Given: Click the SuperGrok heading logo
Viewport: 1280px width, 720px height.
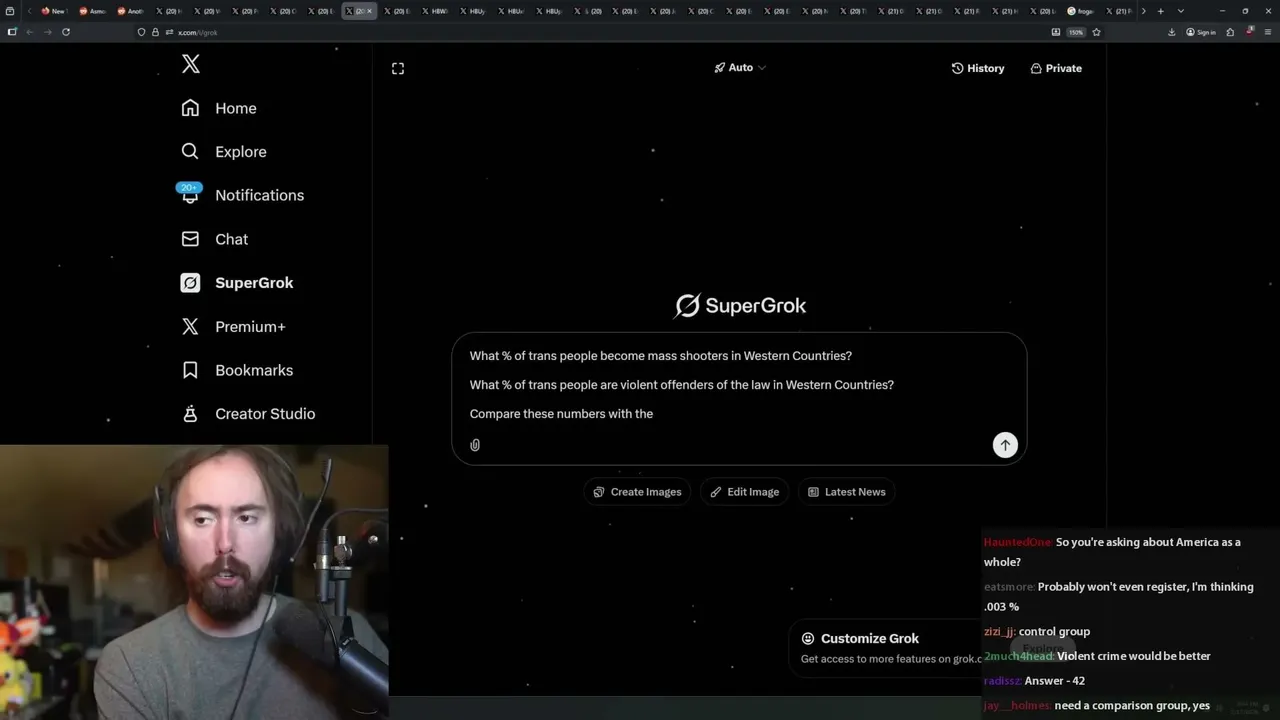Looking at the screenshot, I should click(x=740, y=305).
